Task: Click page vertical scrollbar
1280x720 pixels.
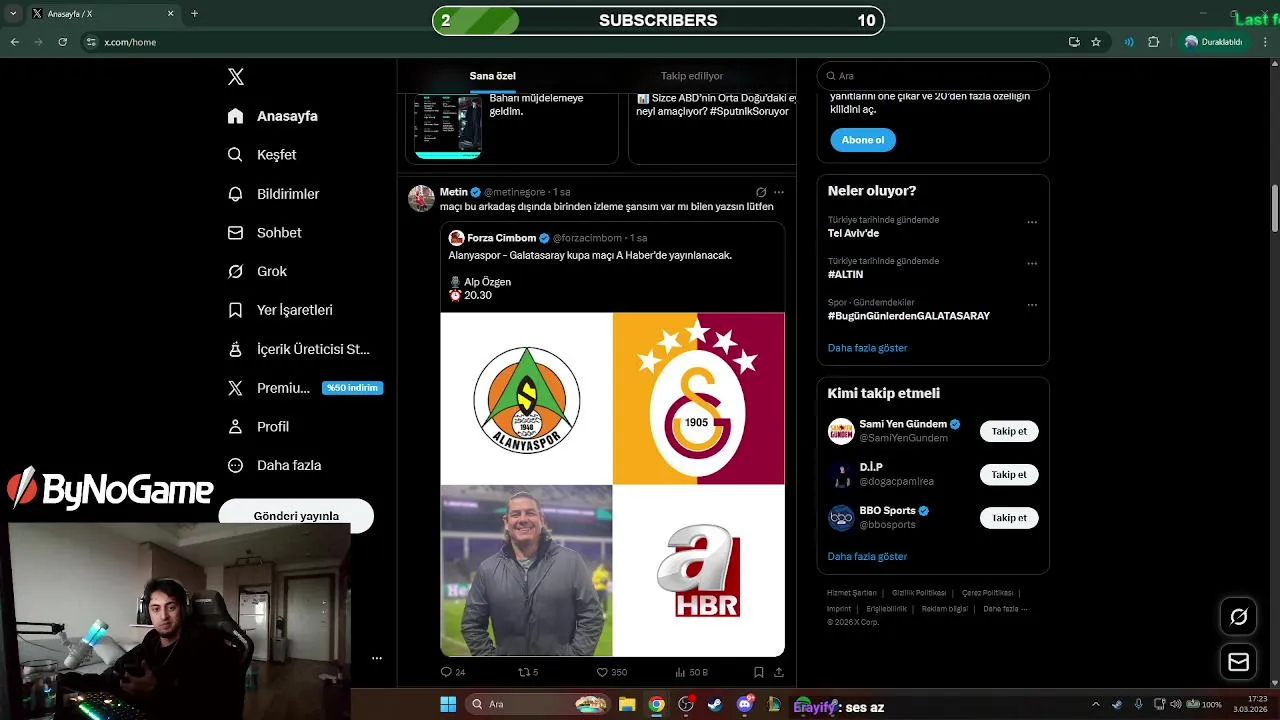Action: 1275,208
